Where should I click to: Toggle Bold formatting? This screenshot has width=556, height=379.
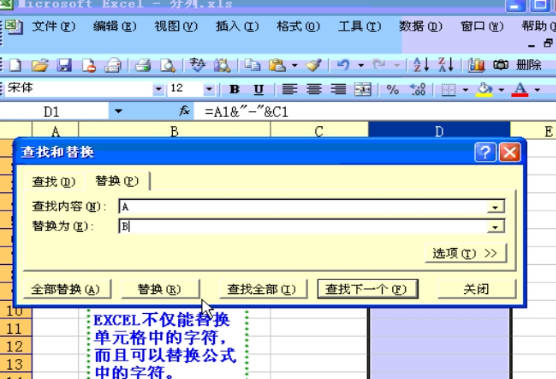click(234, 89)
